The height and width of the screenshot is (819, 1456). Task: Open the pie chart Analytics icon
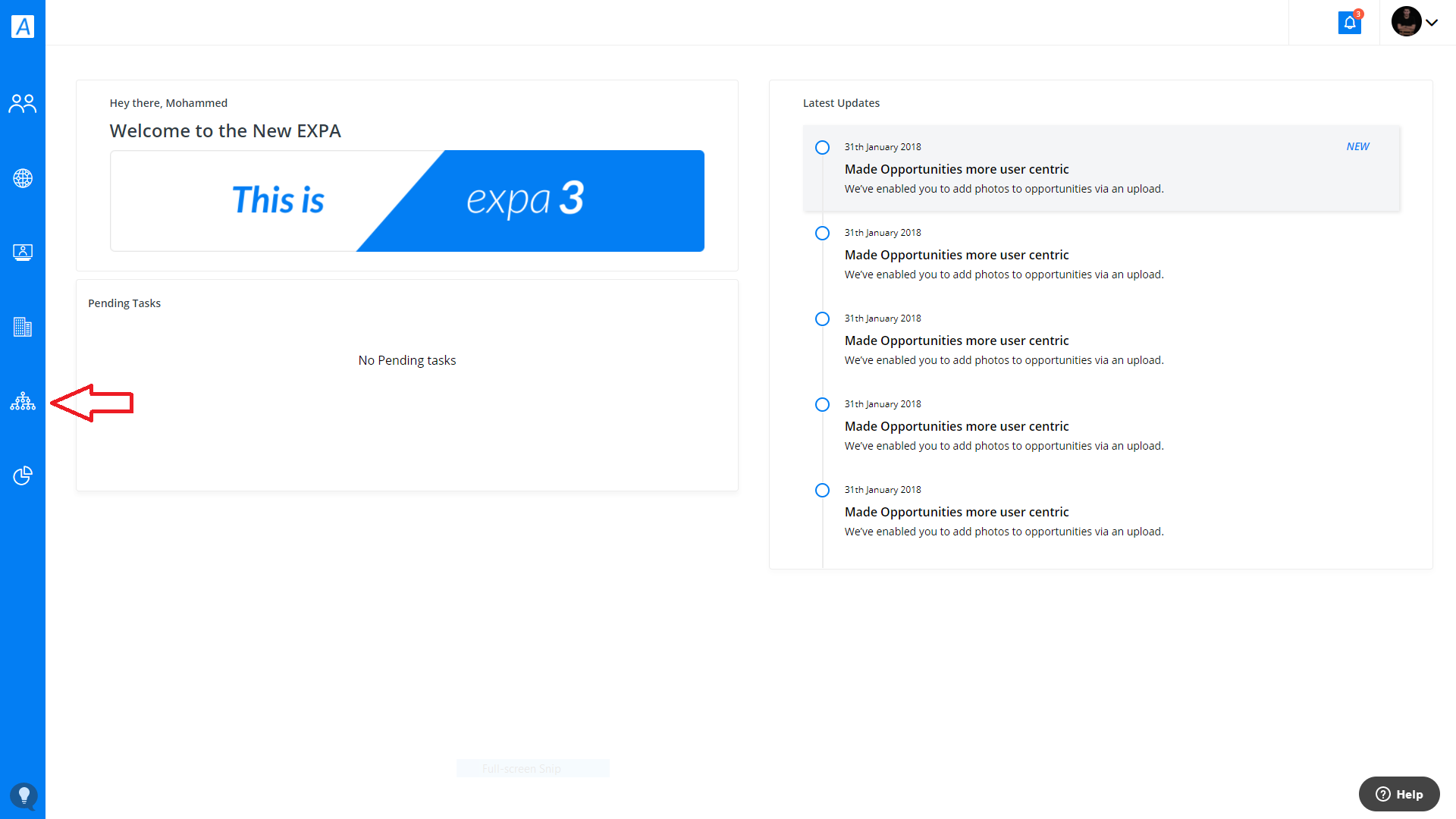coord(23,475)
